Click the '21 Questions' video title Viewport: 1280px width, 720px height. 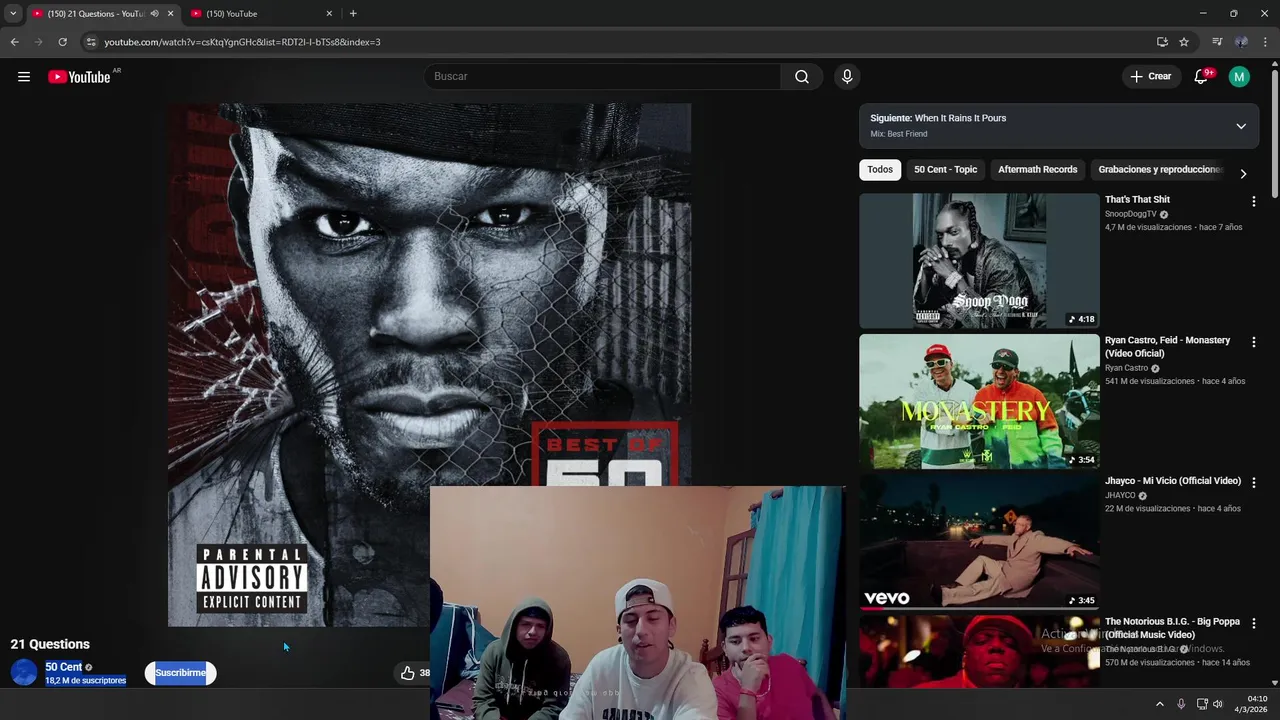click(x=50, y=644)
